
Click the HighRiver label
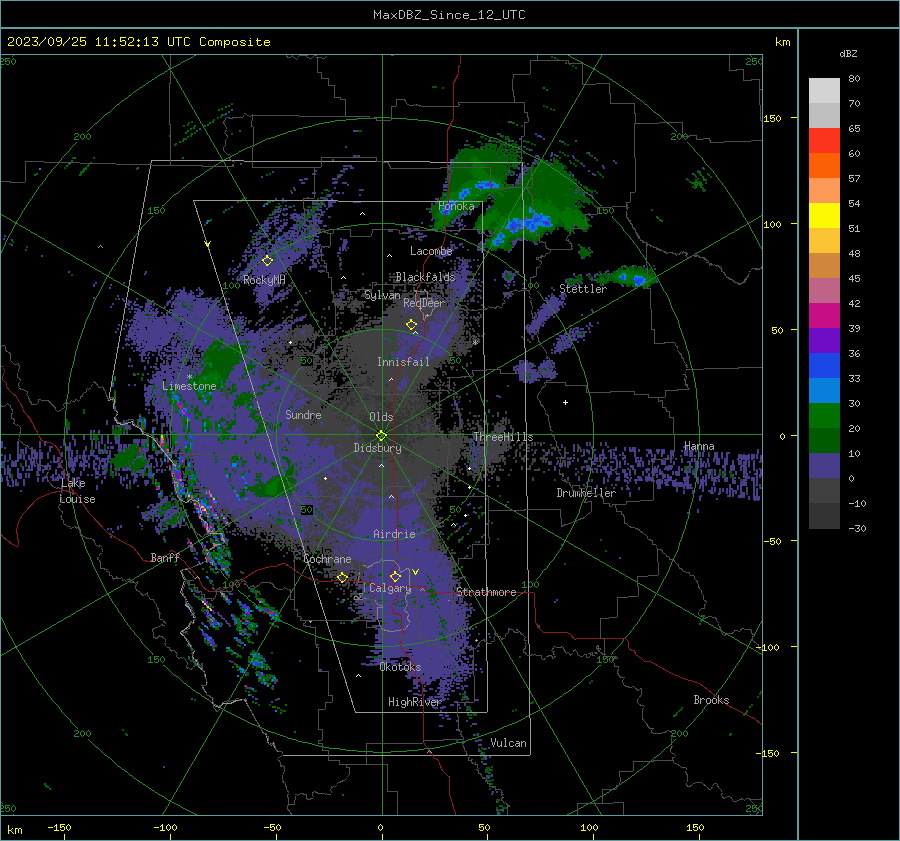(x=414, y=702)
